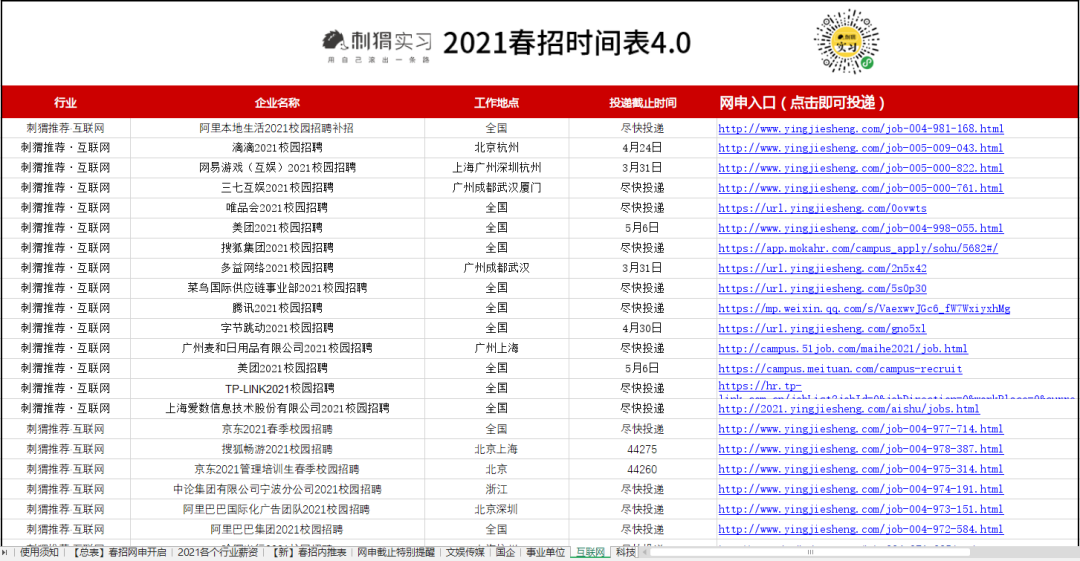Click the 刺猬实习 logo in header
This screenshot has width=1080, height=561.
377,45
